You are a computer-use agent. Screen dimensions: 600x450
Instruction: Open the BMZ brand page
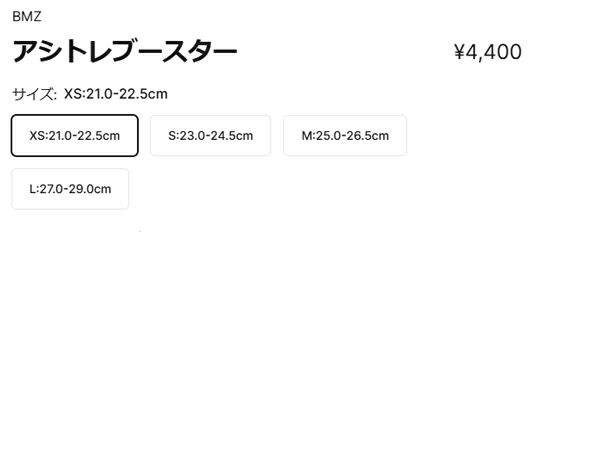pos(27,16)
